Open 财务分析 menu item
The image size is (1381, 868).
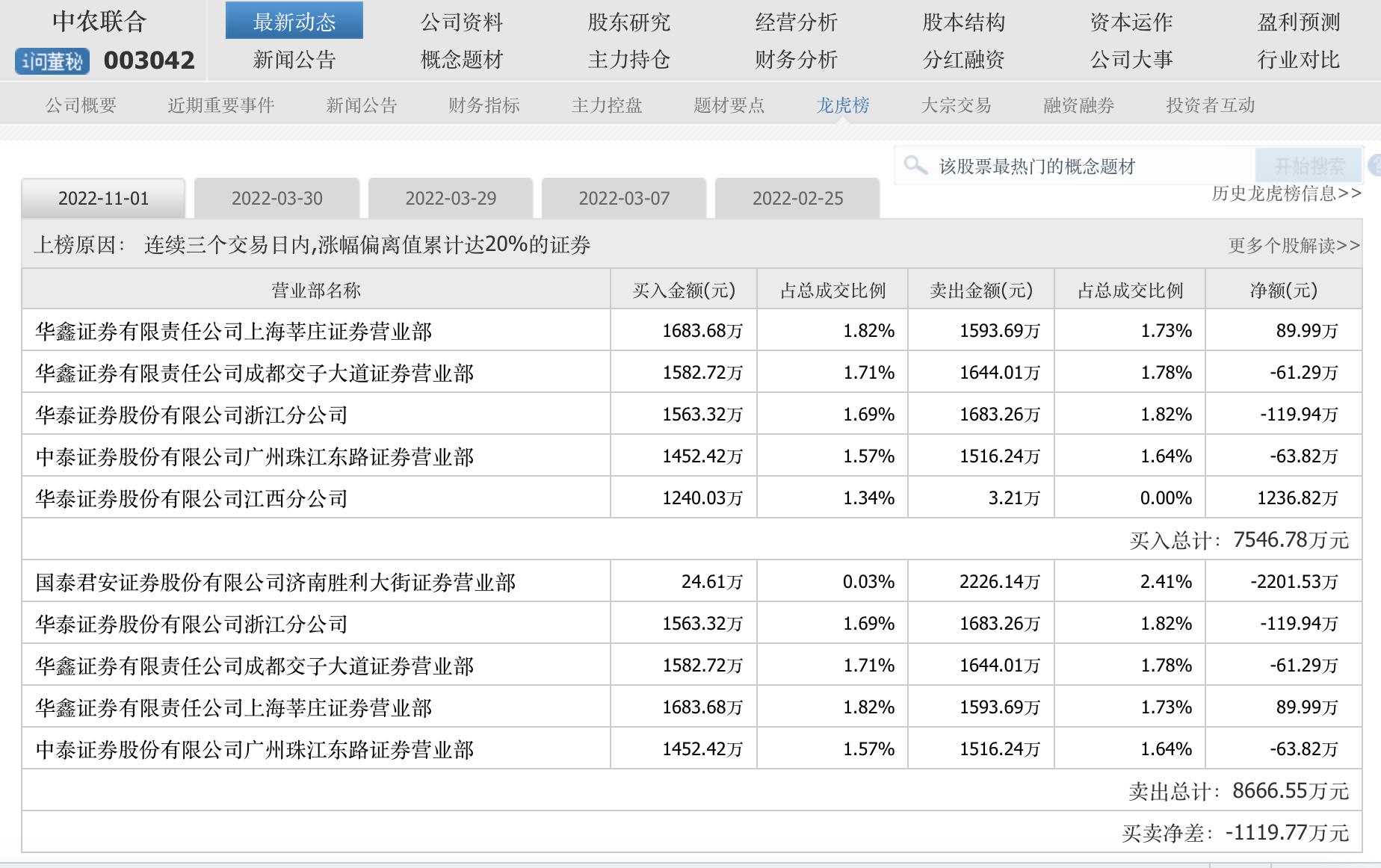click(796, 60)
